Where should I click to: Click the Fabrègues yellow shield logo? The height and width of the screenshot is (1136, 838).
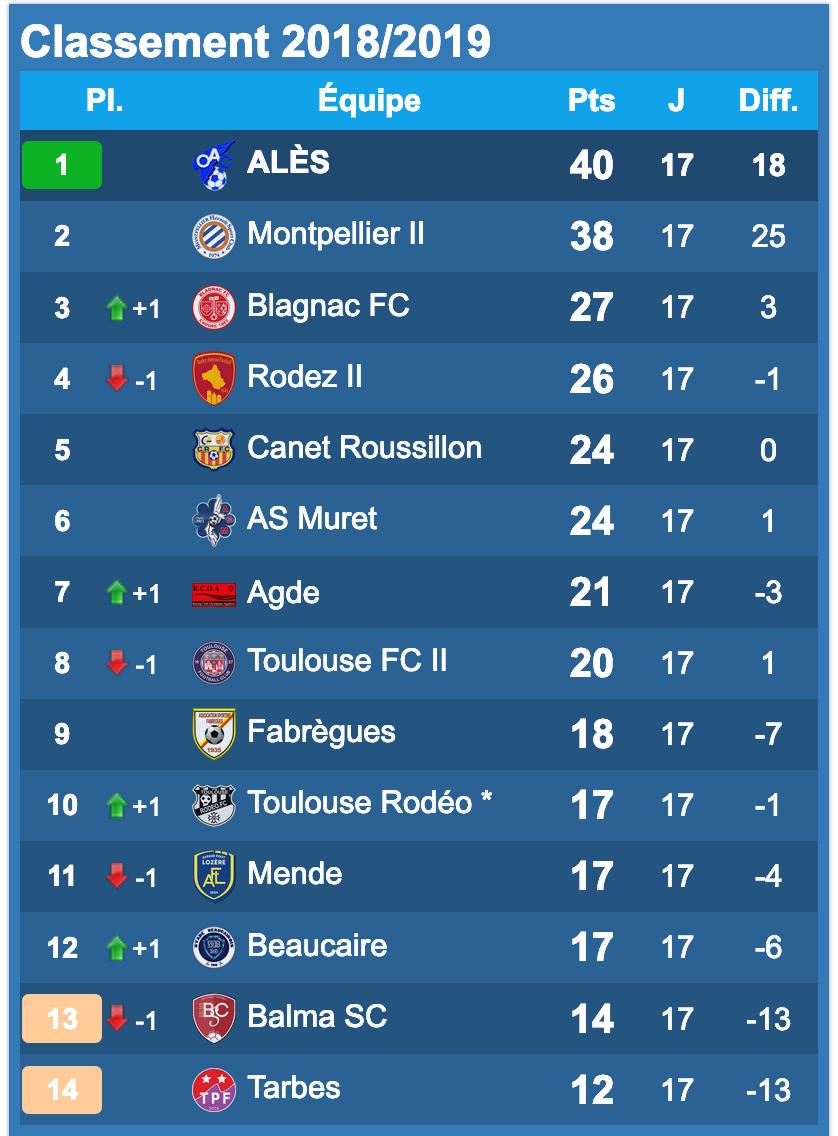click(x=213, y=734)
